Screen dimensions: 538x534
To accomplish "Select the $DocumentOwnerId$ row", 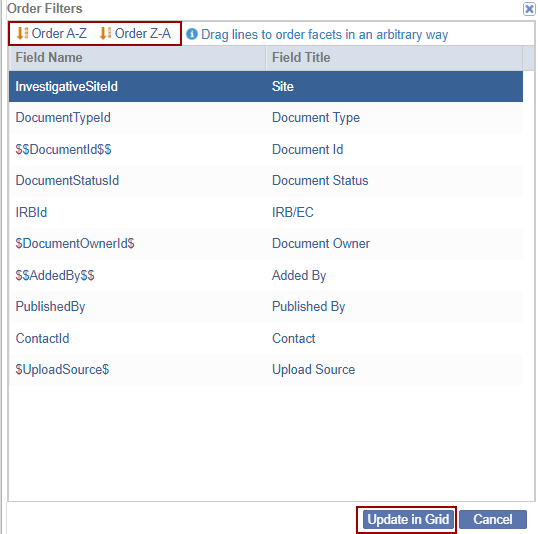I will tap(266, 244).
